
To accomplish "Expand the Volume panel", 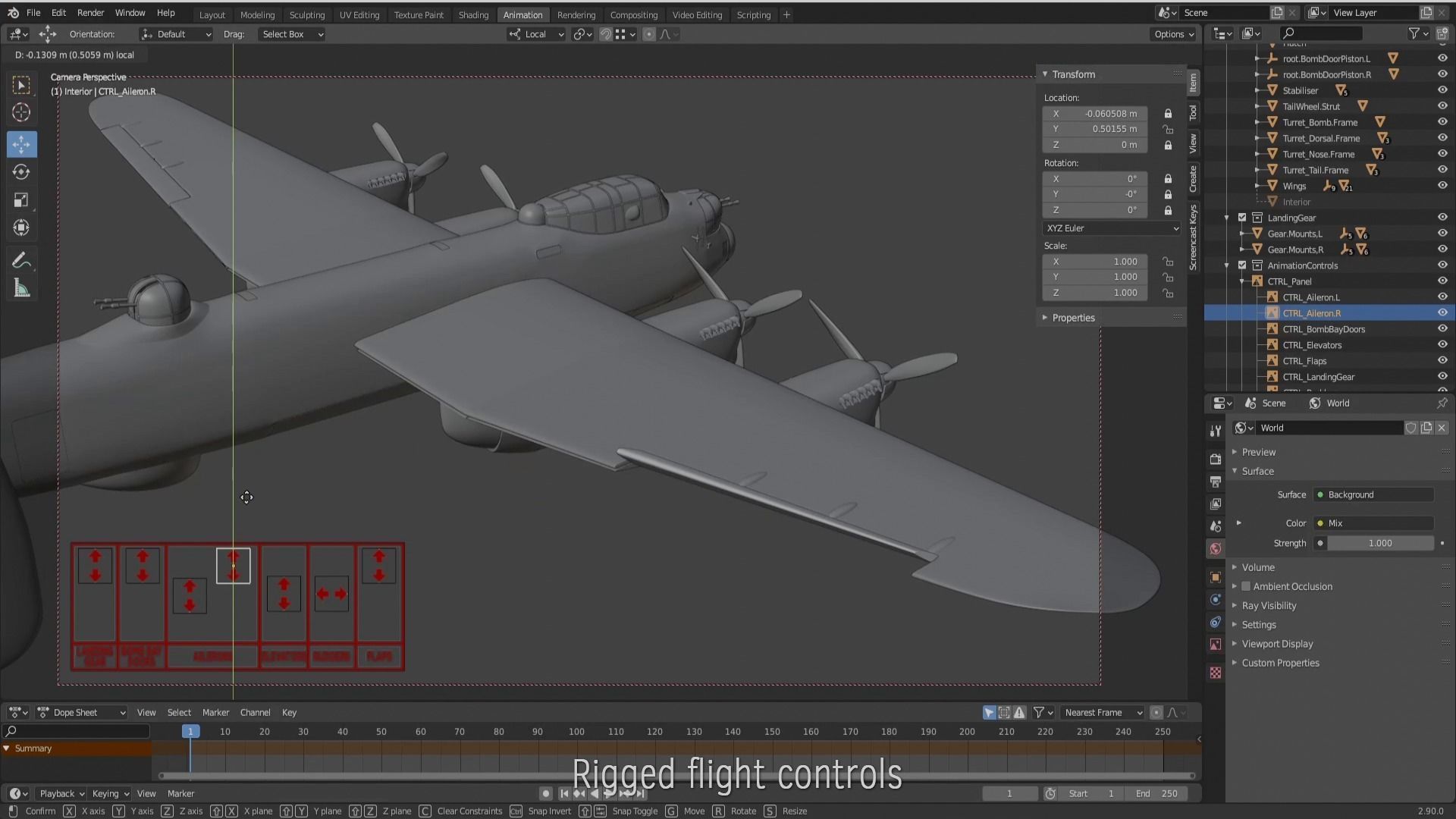I will coord(1258,567).
